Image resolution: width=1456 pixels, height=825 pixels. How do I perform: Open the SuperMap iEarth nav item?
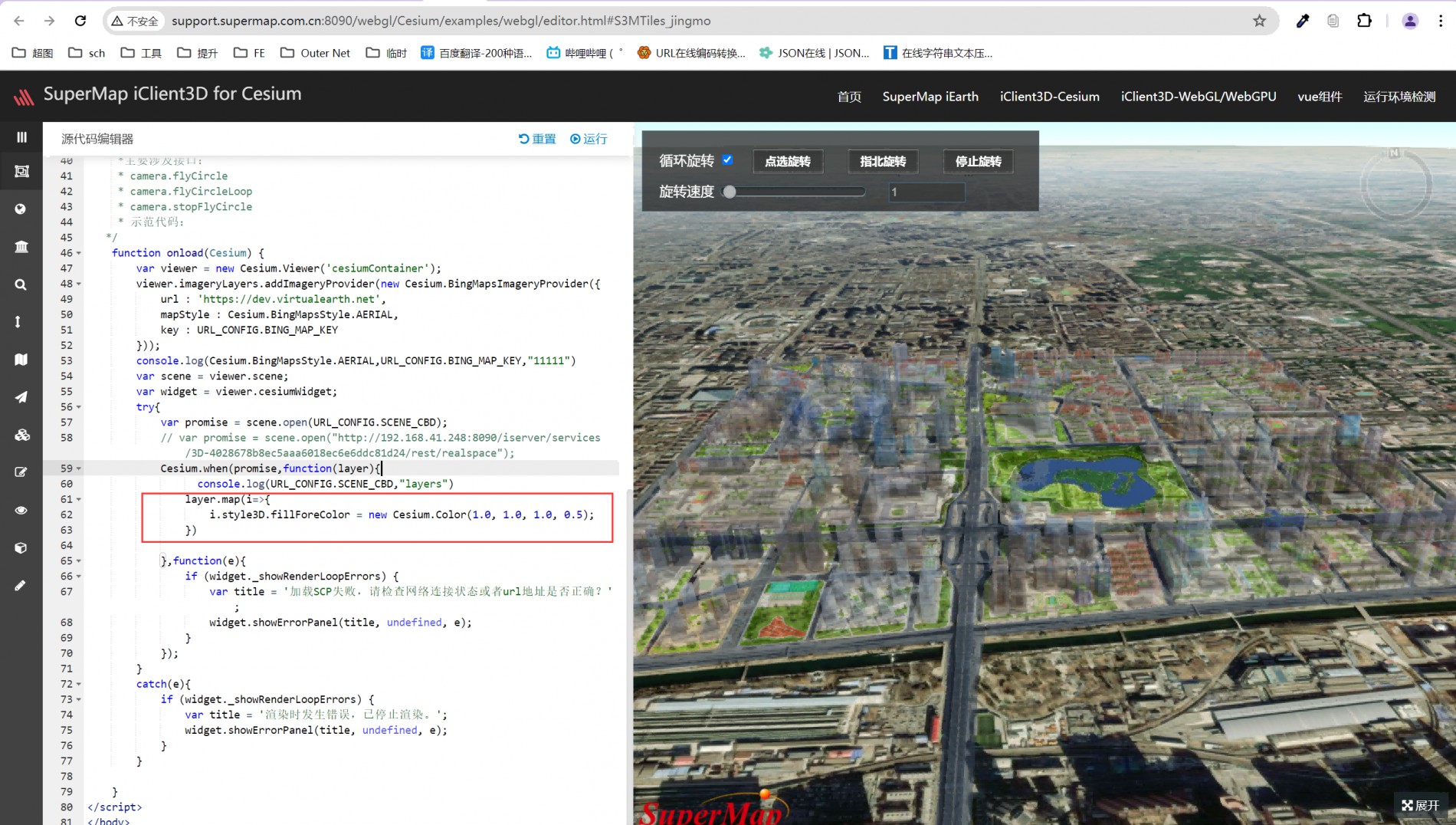point(930,97)
